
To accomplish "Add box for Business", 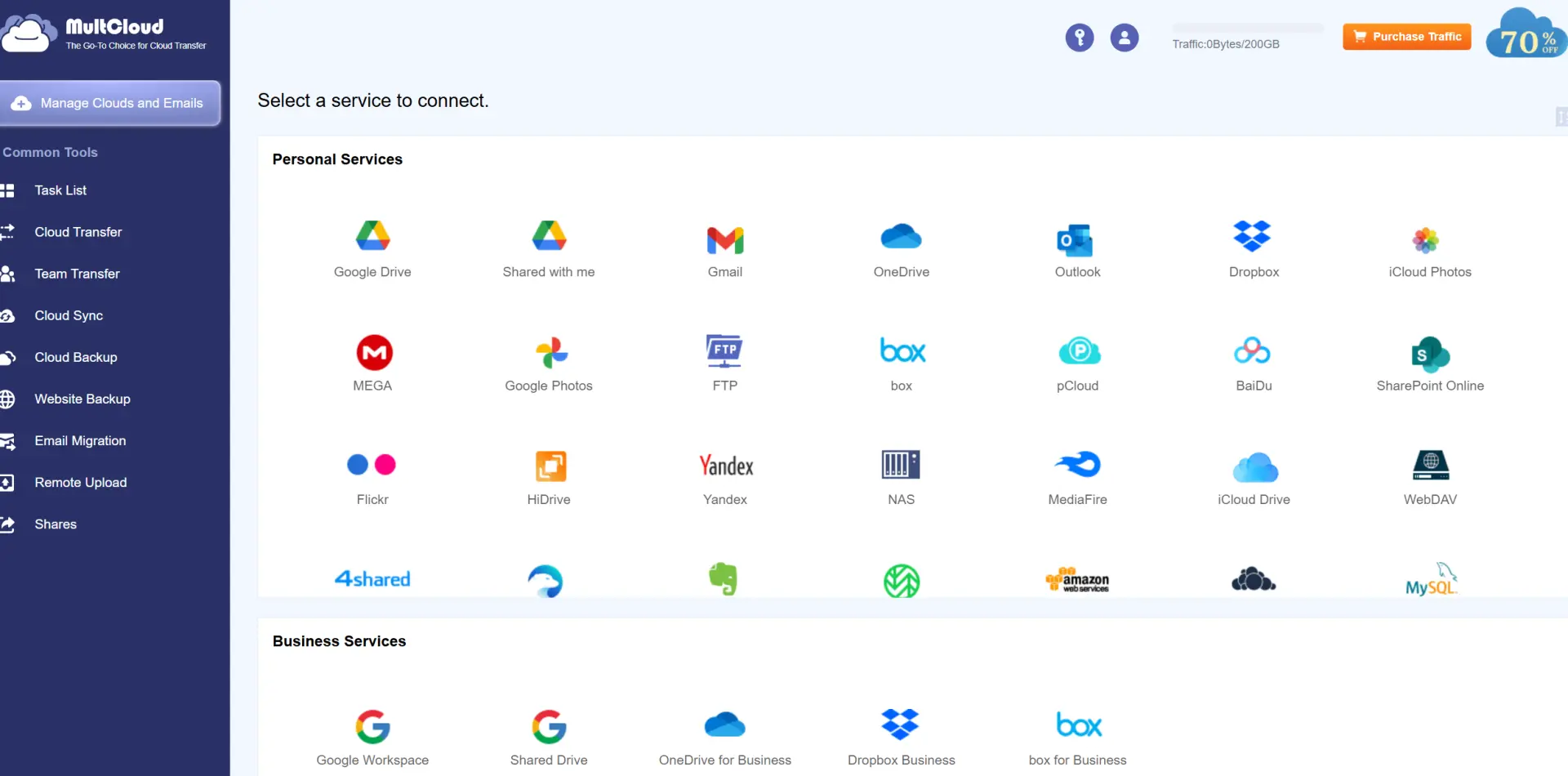I will pos(1078,738).
